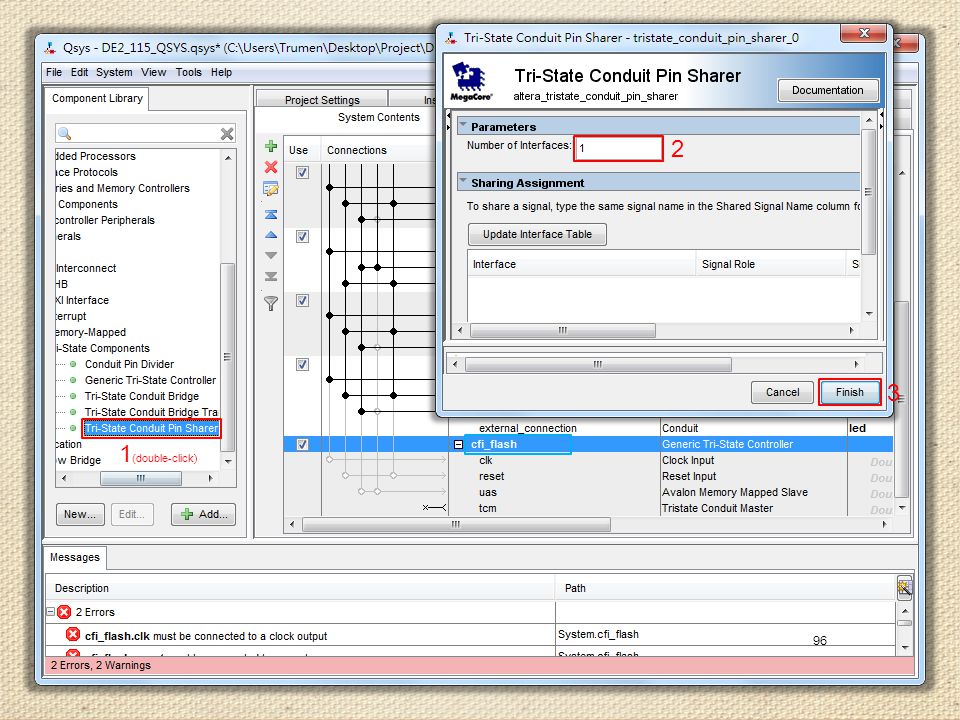The height and width of the screenshot is (720, 960).
Task: Click the green plus Add icon in System Contents toolbar
Action: pos(271,146)
